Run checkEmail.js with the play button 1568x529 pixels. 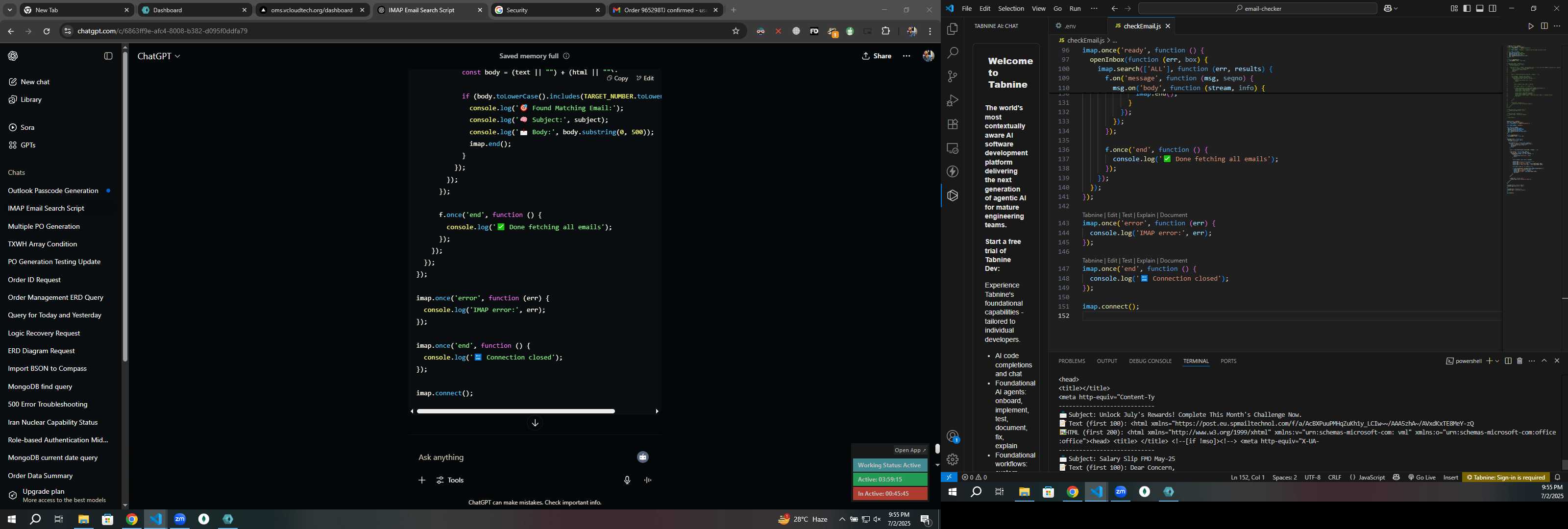coord(1530,26)
